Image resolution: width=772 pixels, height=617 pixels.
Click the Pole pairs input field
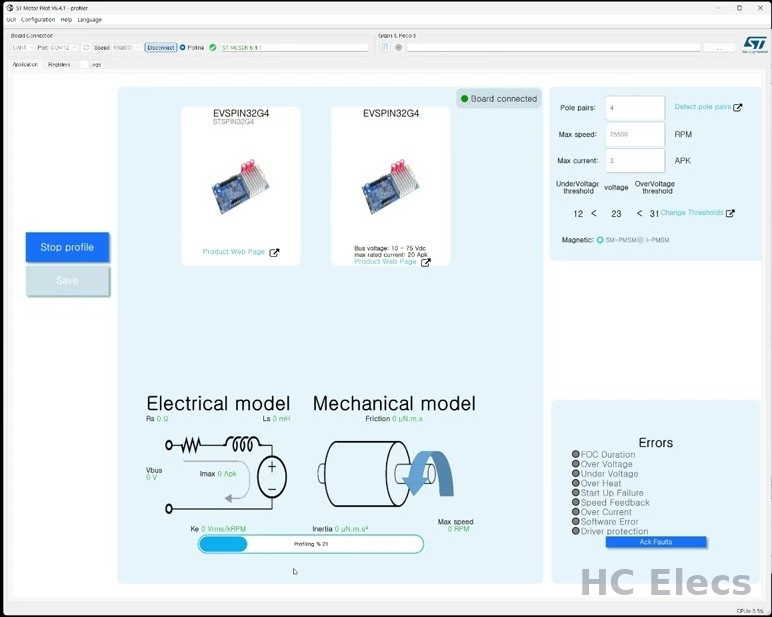tap(635, 108)
